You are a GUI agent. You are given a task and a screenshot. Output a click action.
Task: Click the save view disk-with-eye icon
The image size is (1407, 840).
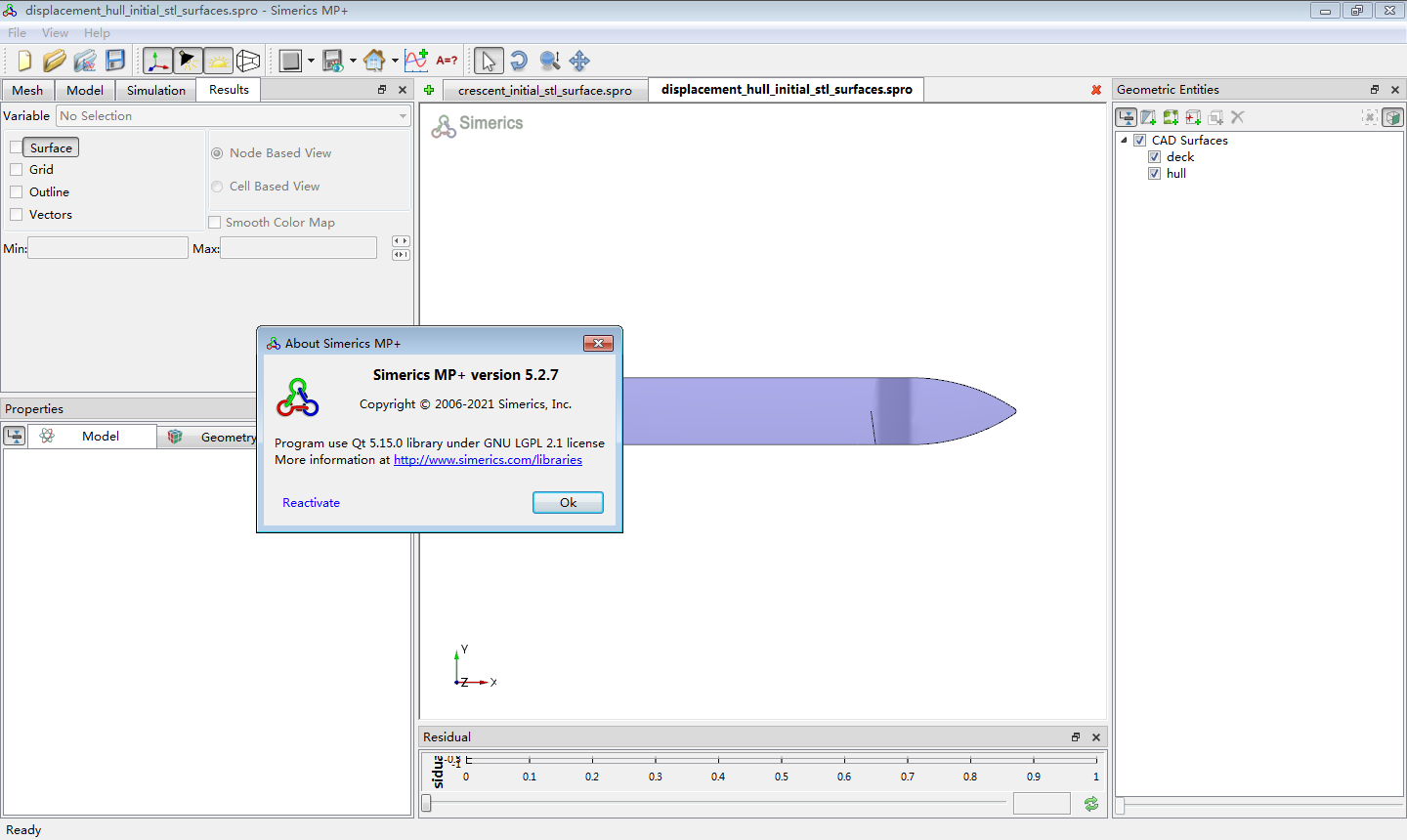click(x=332, y=61)
